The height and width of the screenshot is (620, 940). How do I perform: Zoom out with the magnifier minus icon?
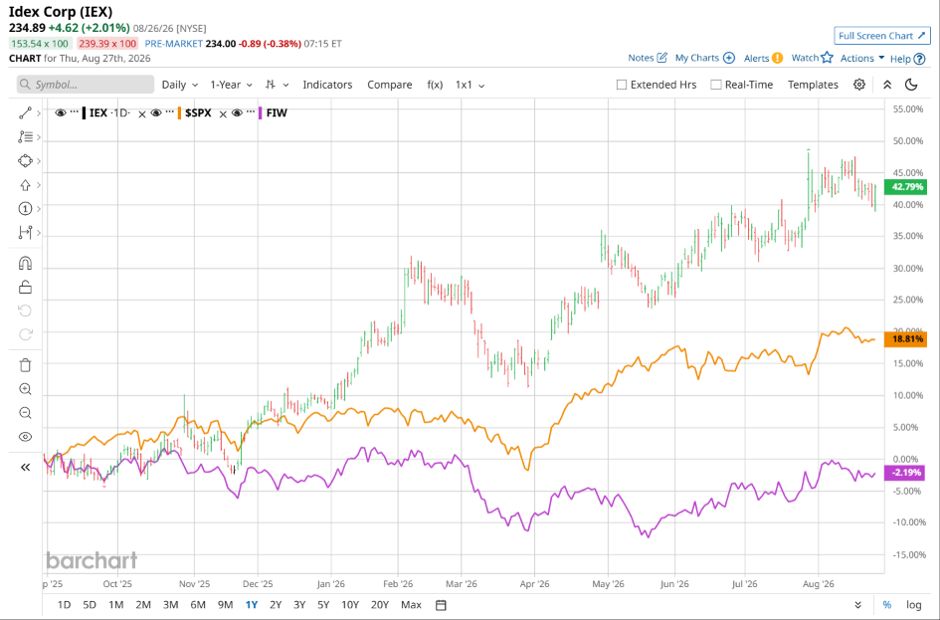pos(25,413)
